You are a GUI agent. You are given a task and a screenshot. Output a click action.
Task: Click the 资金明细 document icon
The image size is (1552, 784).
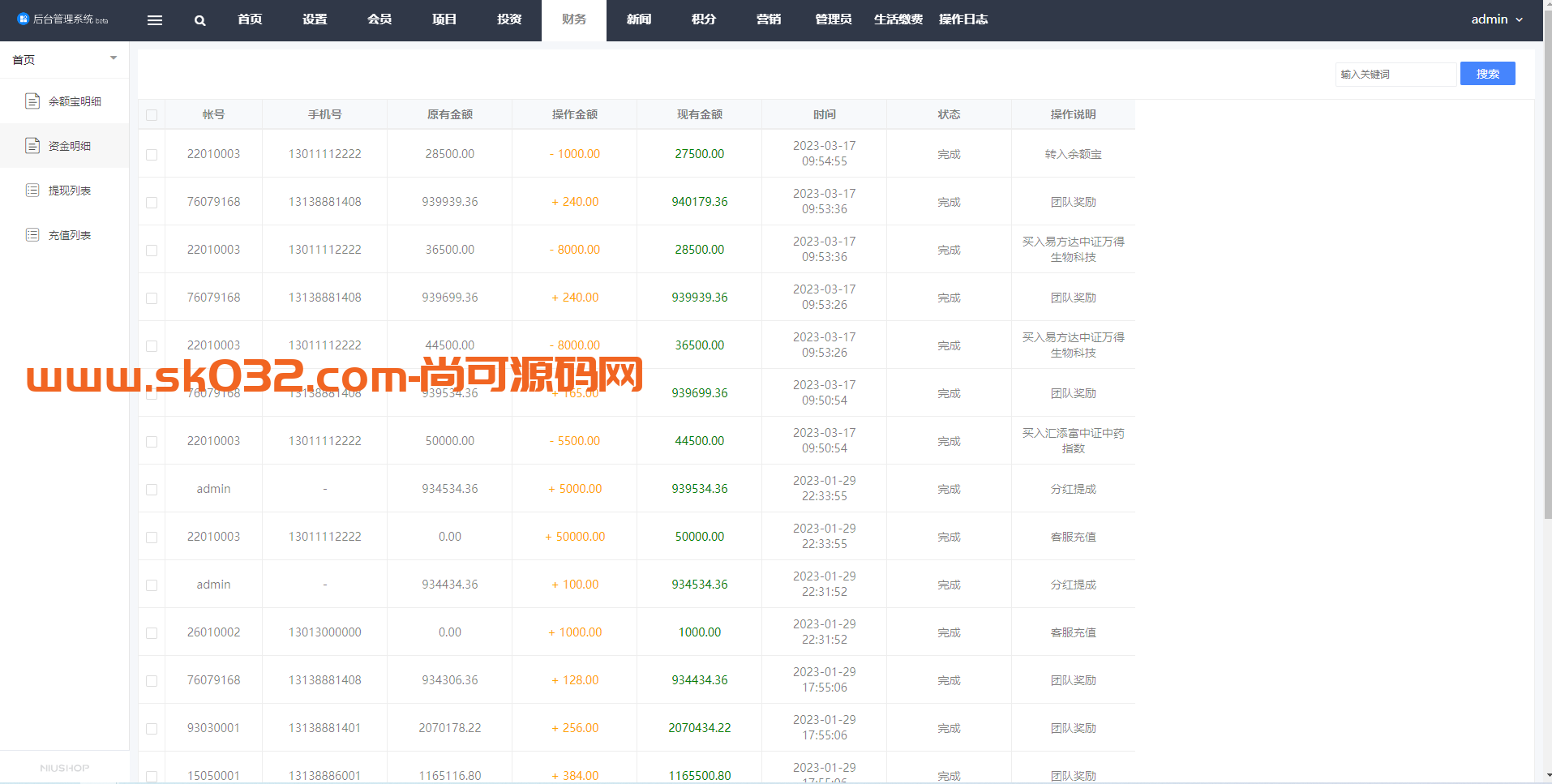[x=32, y=145]
